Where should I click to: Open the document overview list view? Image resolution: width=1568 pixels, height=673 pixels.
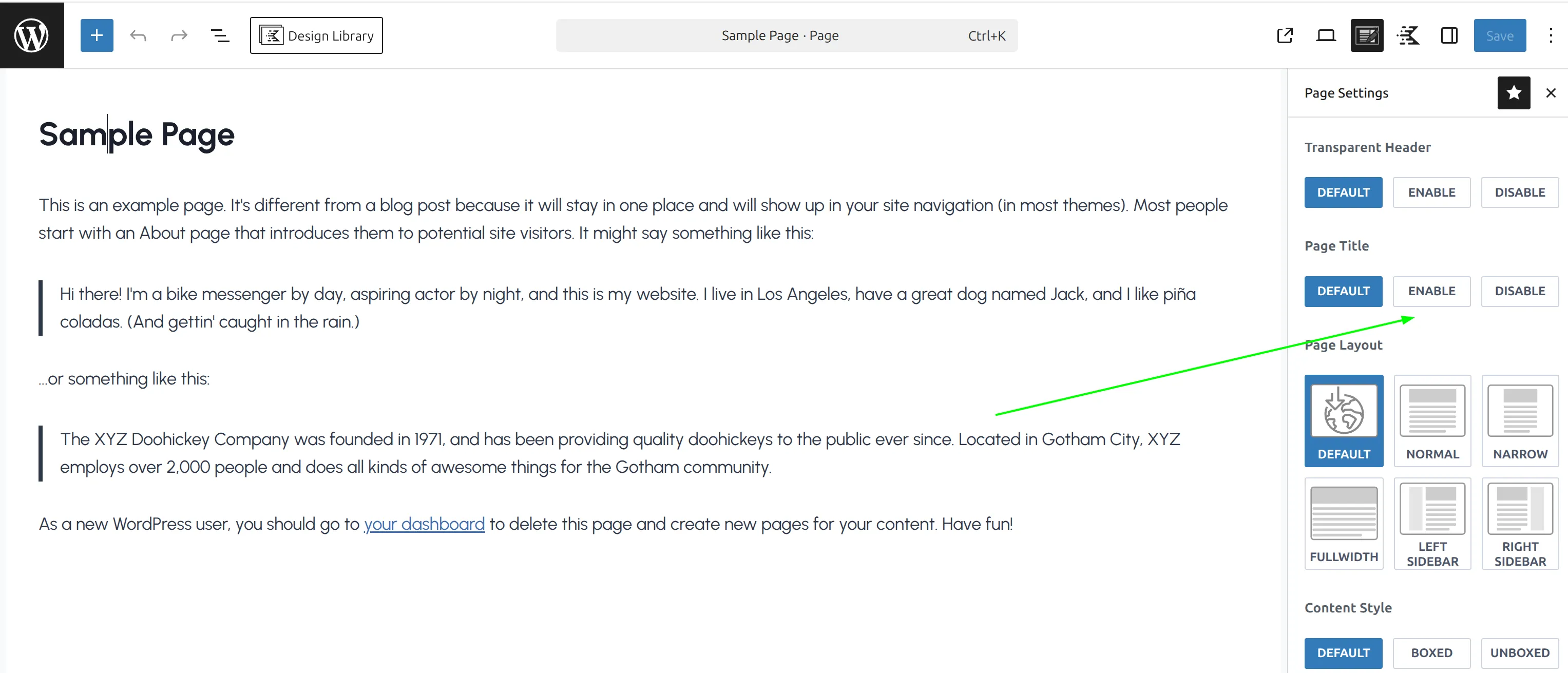point(220,35)
